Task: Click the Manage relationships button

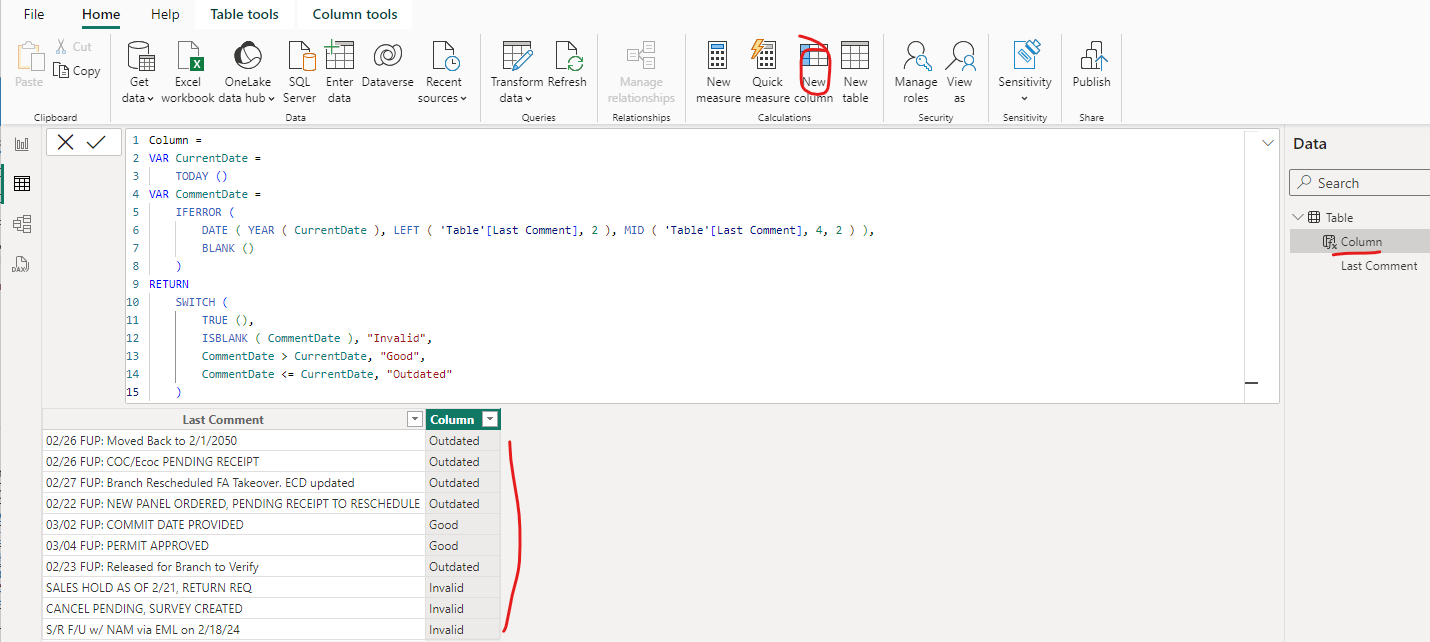Action: coord(641,73)
